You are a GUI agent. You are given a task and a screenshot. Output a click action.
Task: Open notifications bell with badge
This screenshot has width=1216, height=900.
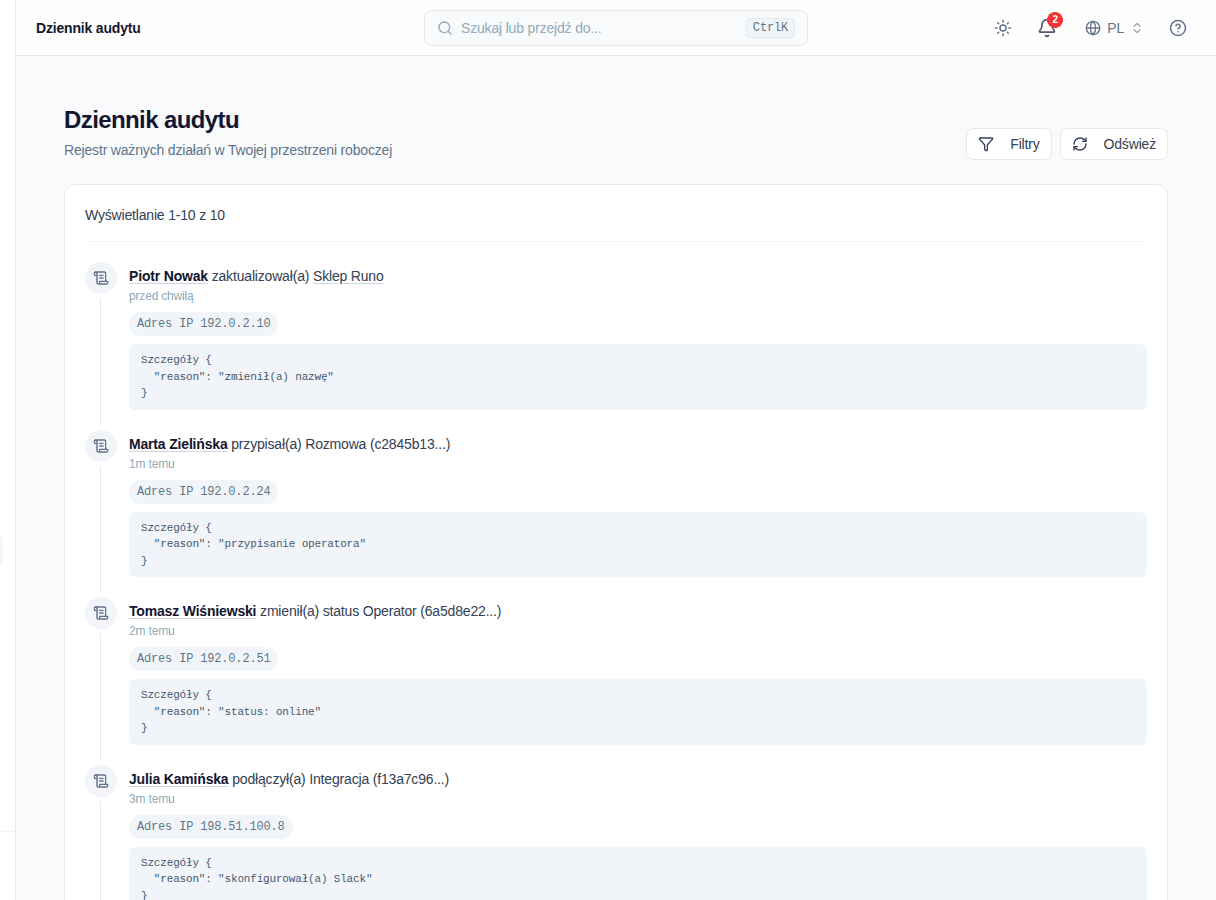1047,28
